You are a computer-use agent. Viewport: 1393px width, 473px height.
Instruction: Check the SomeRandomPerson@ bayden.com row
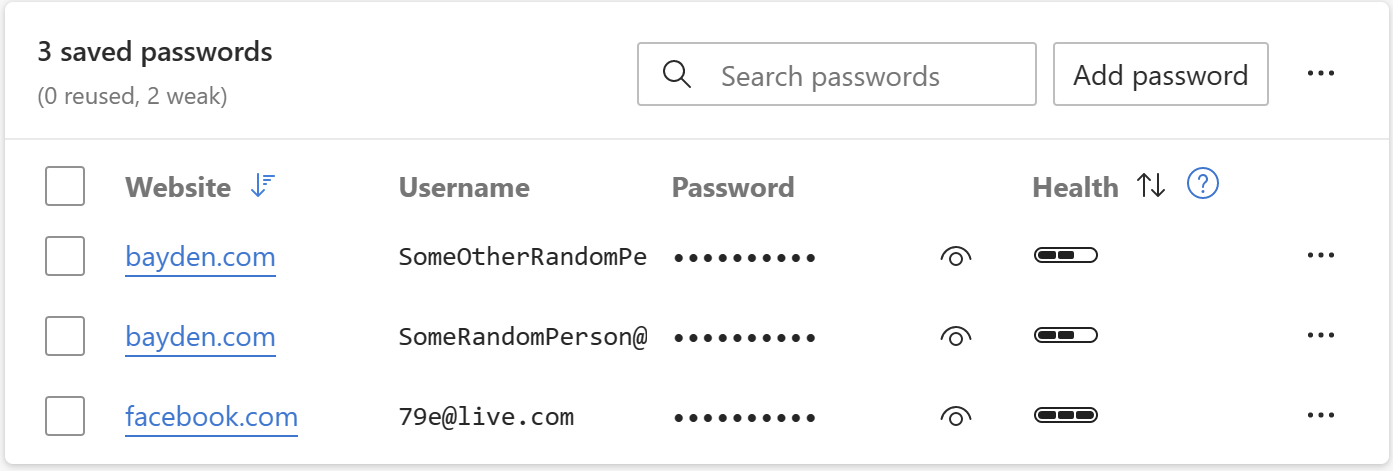(x=65, y=336)
